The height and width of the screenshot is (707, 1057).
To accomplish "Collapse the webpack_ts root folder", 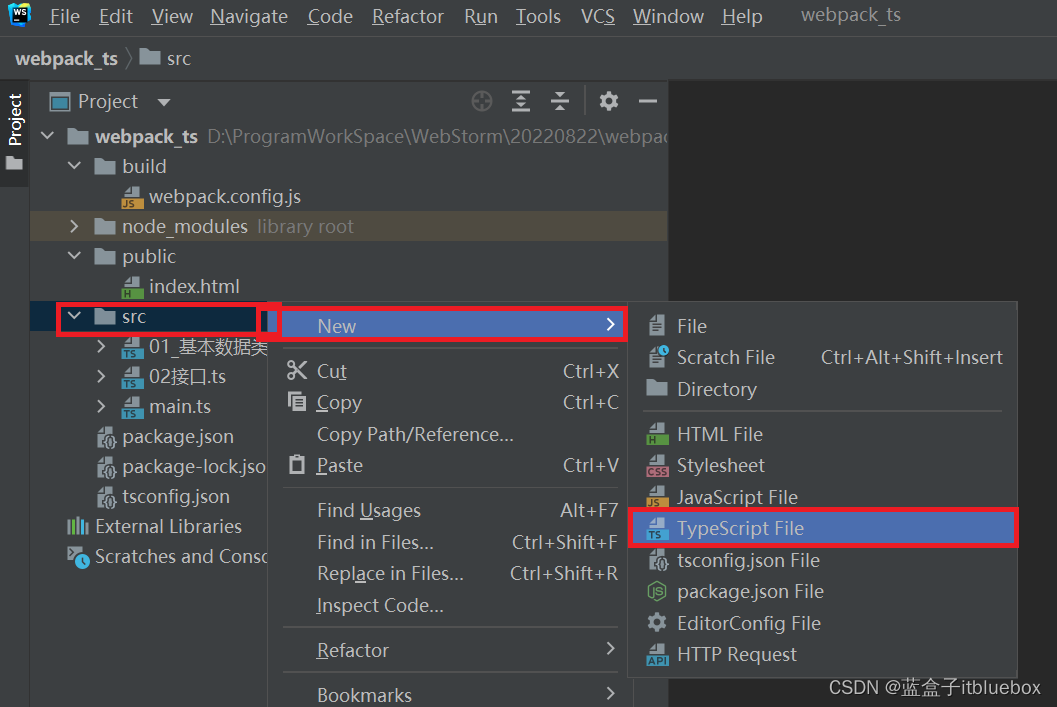I will pos(47,136).
